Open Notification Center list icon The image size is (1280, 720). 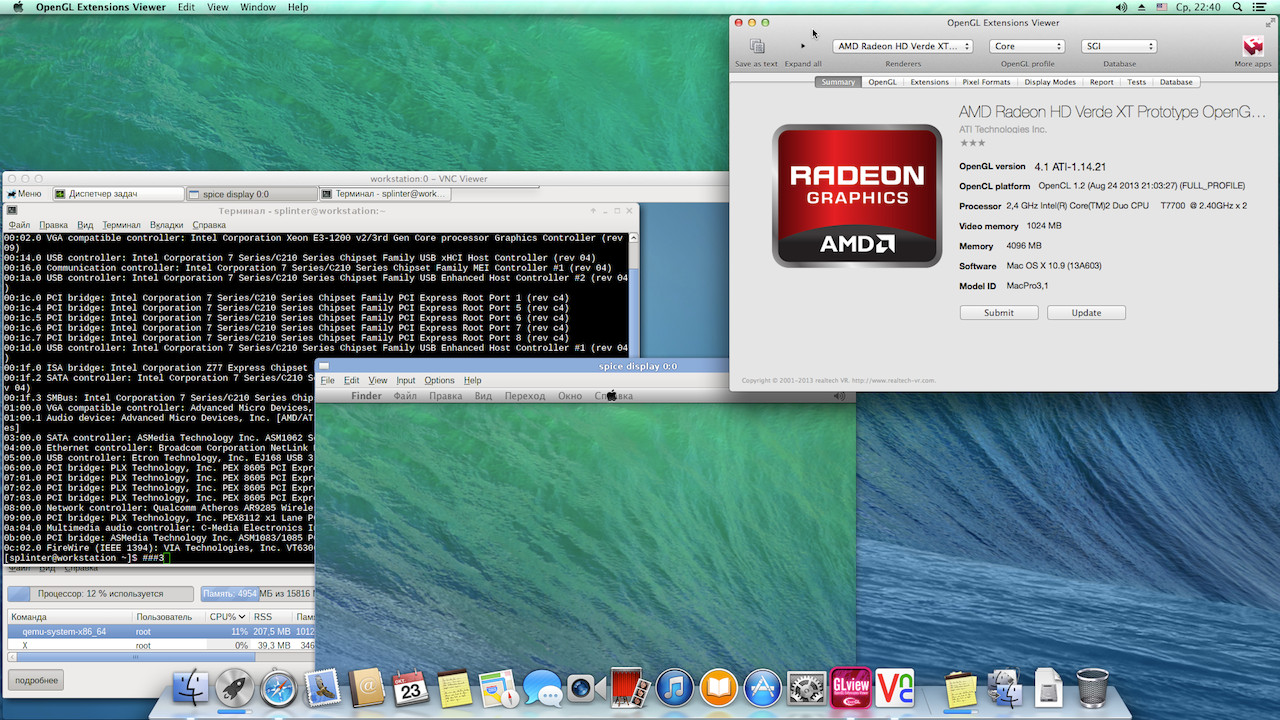click(x=1260, y=7)
